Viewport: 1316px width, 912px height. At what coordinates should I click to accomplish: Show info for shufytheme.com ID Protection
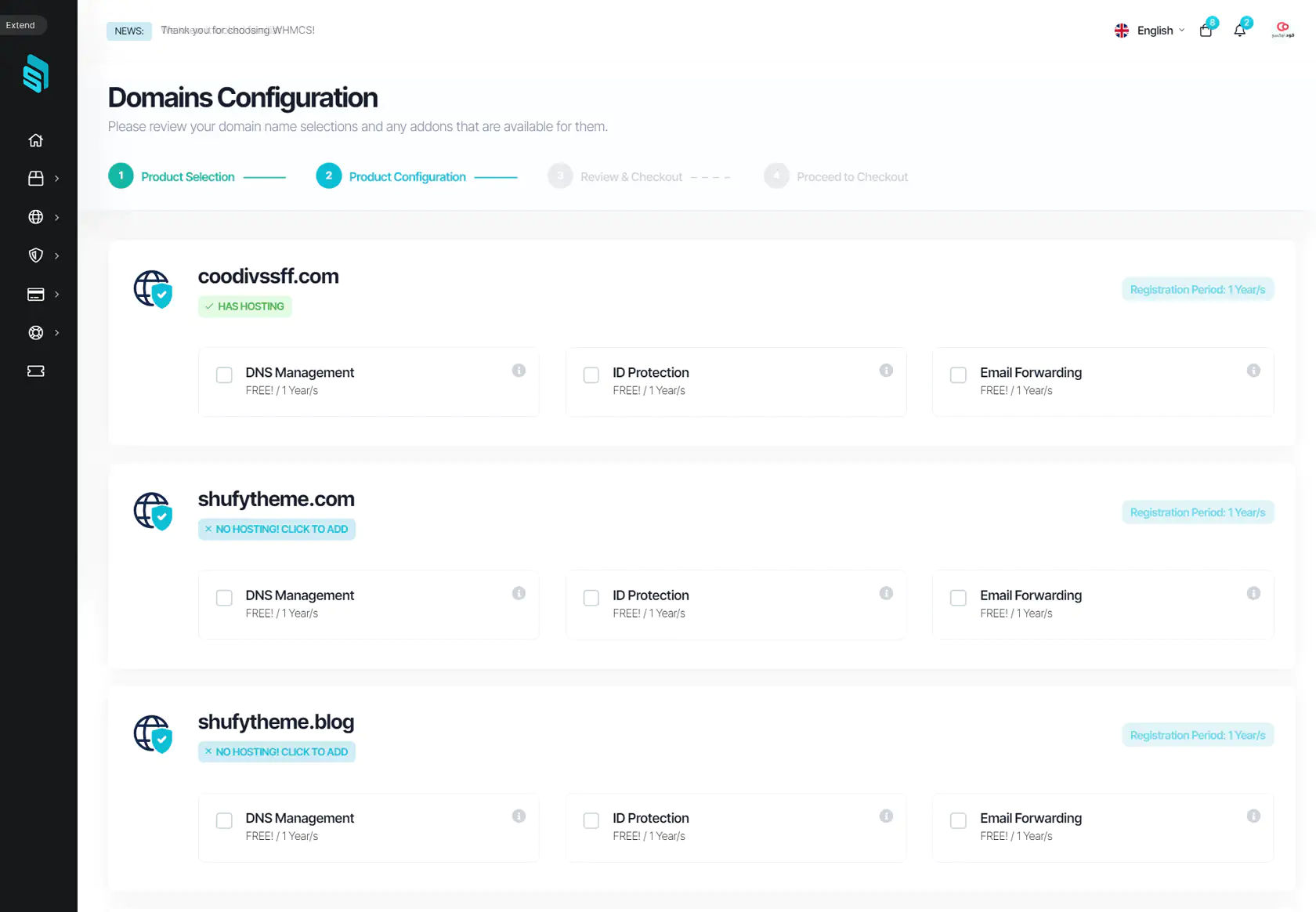point(886,593)
